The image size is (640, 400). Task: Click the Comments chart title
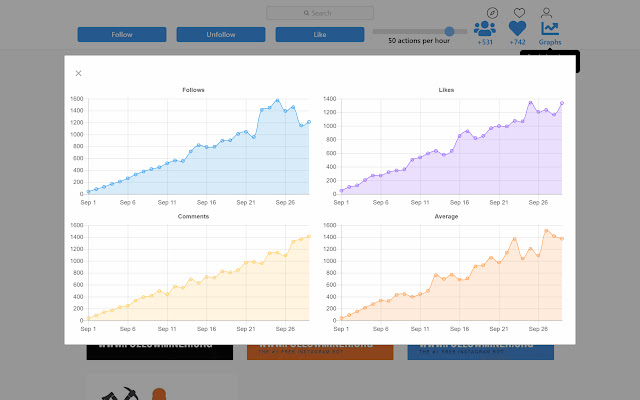(x=193, y=216)
